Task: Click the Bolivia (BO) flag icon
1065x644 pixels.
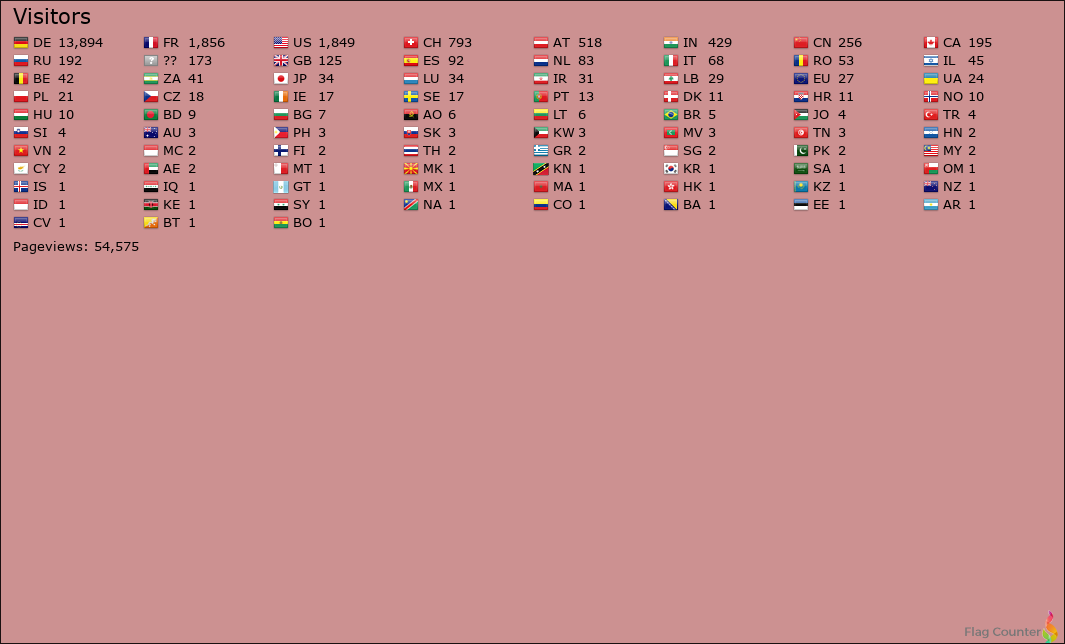Action: pyautogui.click(x=280, y=223)
